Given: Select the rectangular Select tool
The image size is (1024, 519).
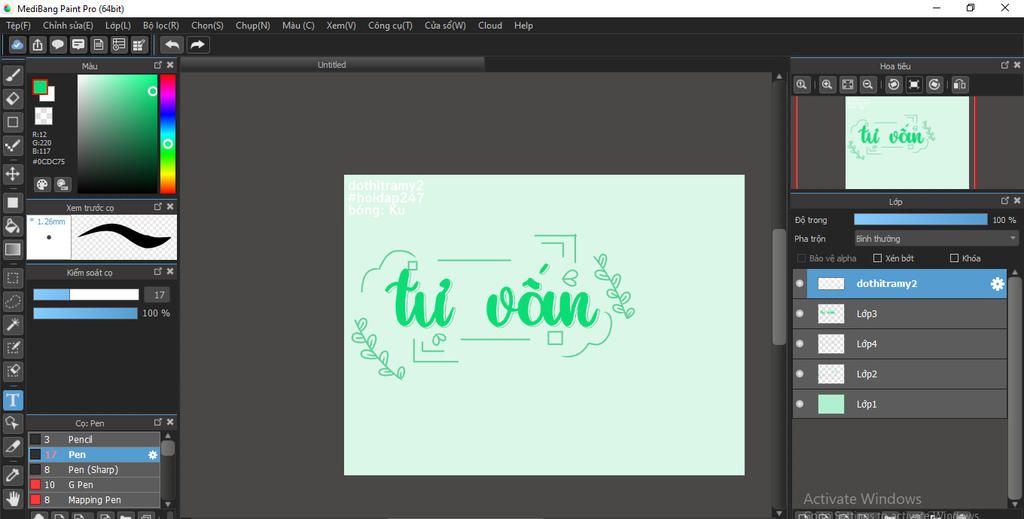Looking at the screenshot, I should point(12,277).
